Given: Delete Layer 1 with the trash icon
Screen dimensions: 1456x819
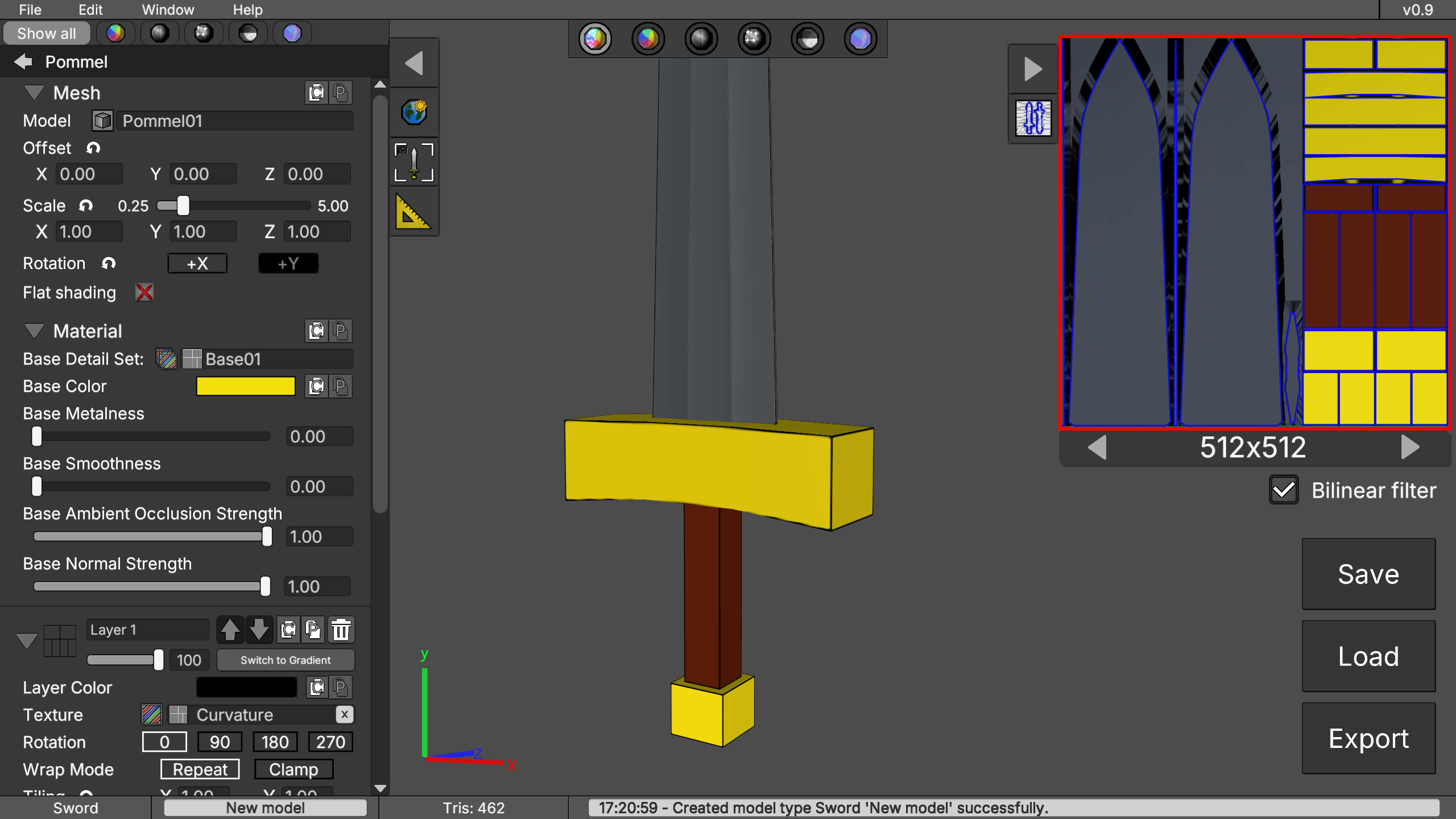Looking at the screenshot, I should tap(341, 630).
